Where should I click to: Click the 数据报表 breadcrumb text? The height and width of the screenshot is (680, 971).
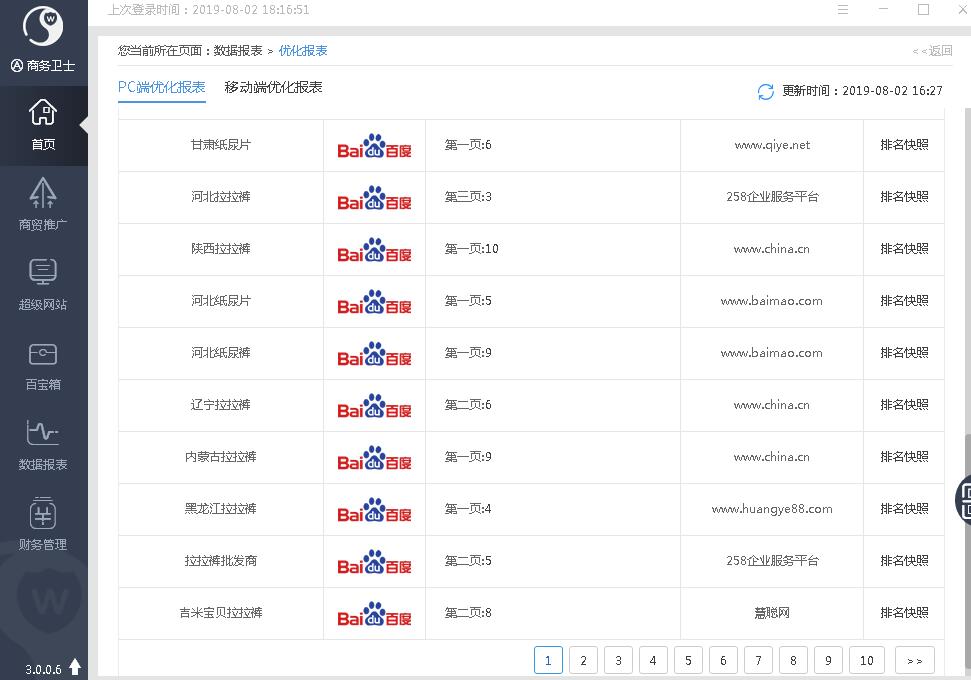[x=238, y=51]
